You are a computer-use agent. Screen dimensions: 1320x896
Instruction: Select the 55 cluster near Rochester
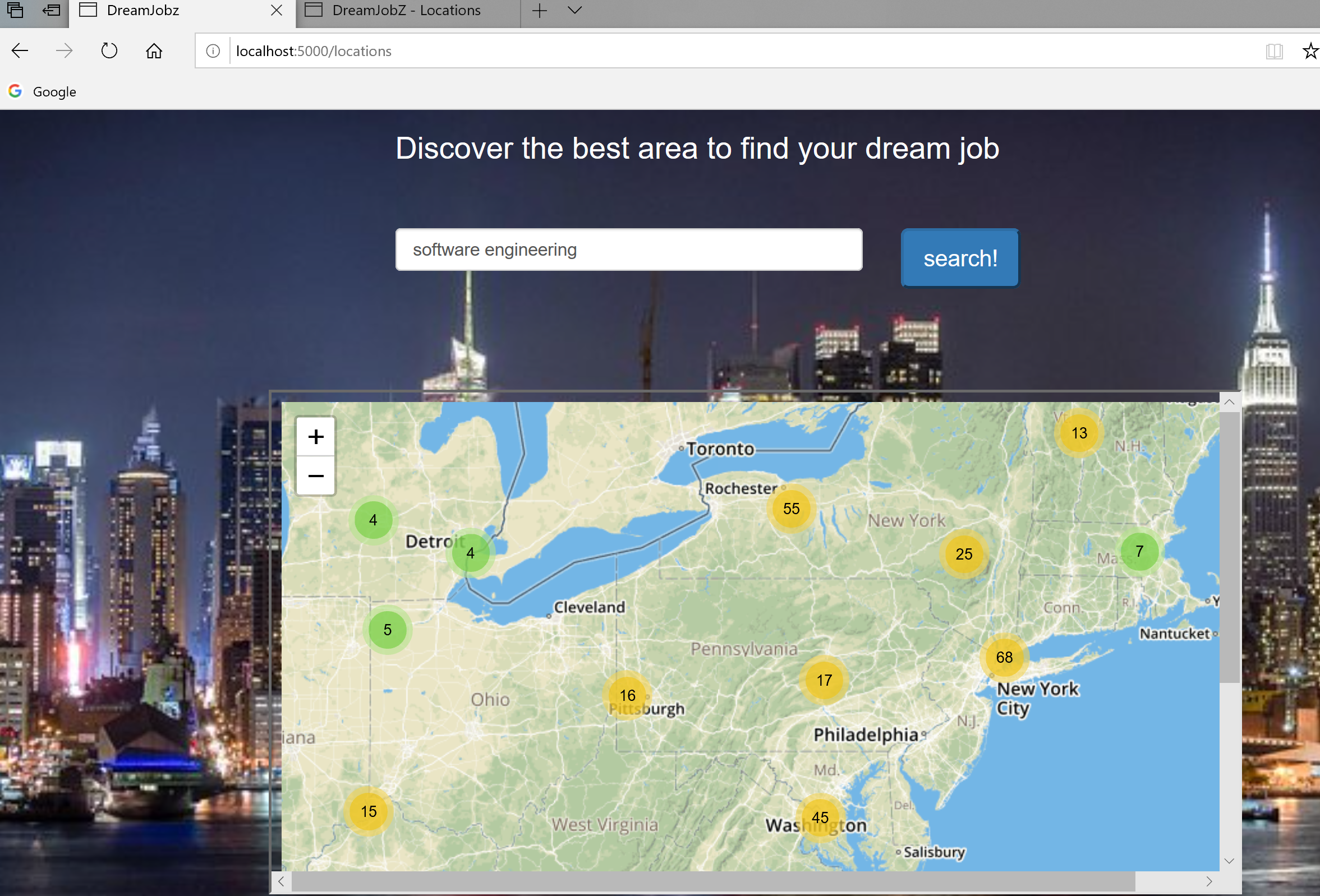pos(790,508)
